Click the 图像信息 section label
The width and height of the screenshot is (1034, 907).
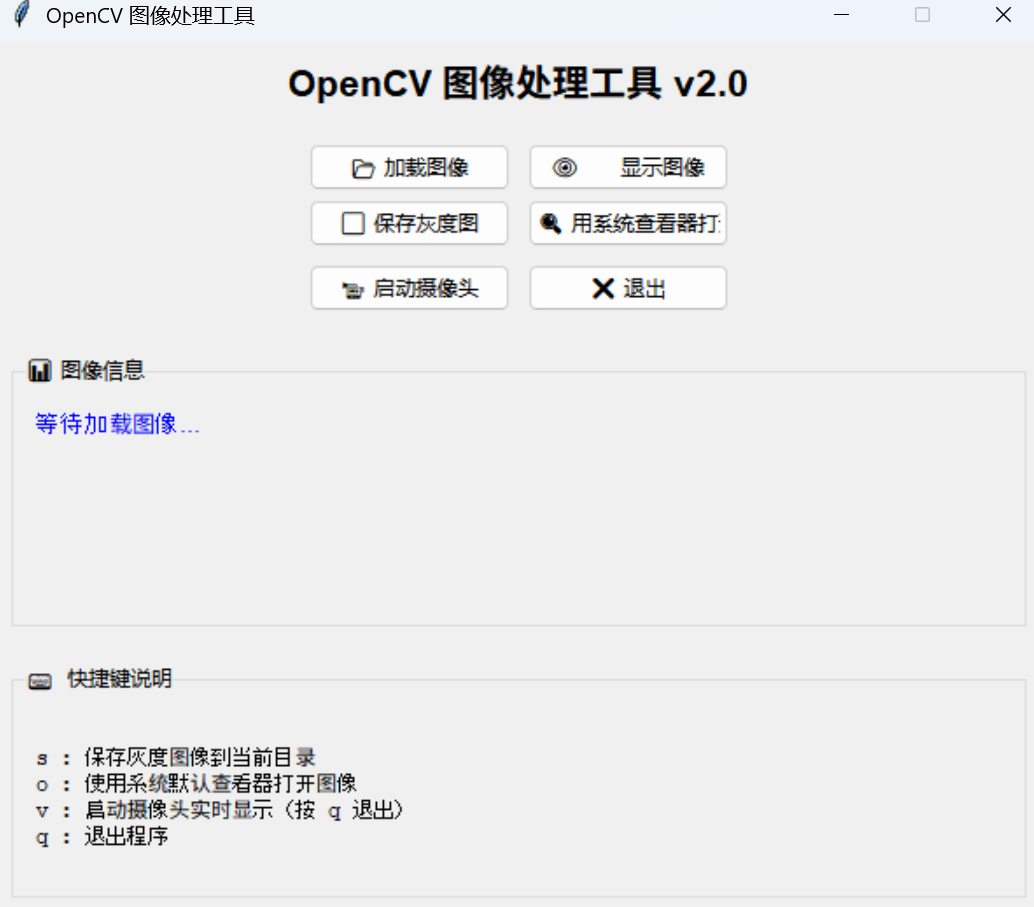[102, 370]
